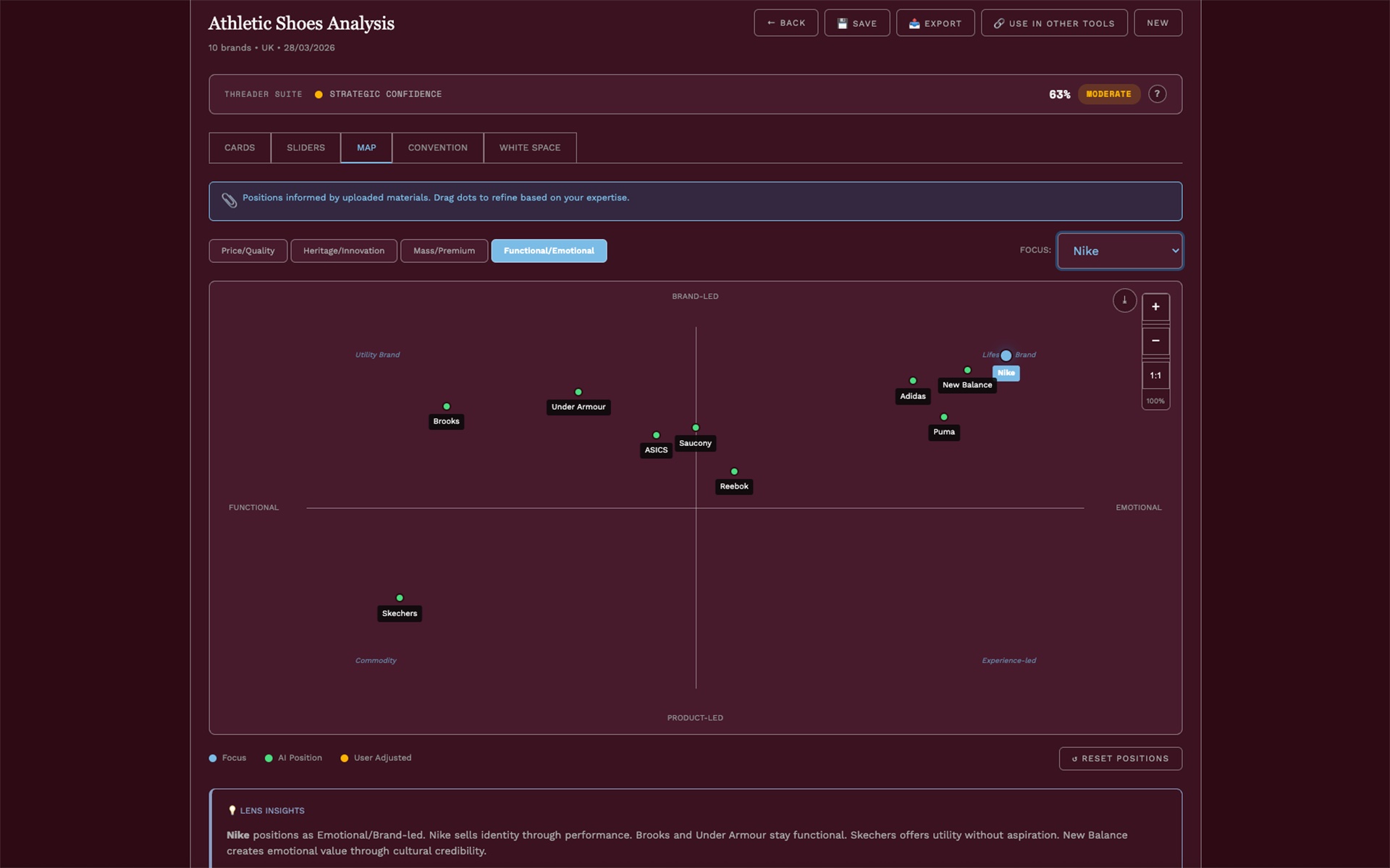
Task: Switch to the Cards tab
Action: (x=240, y=148)
